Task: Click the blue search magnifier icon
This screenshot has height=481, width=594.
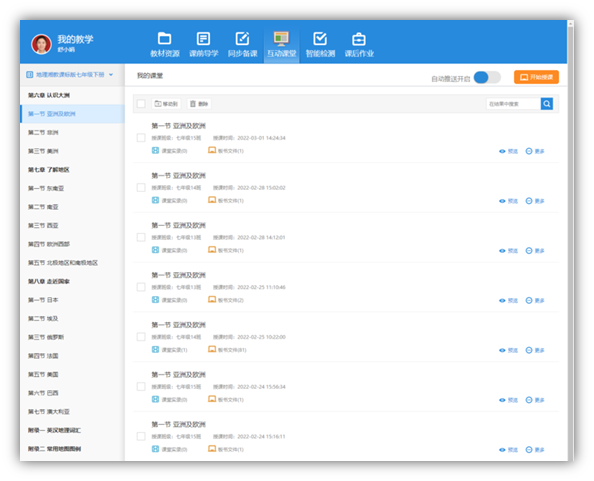Action: click(547, 104)
